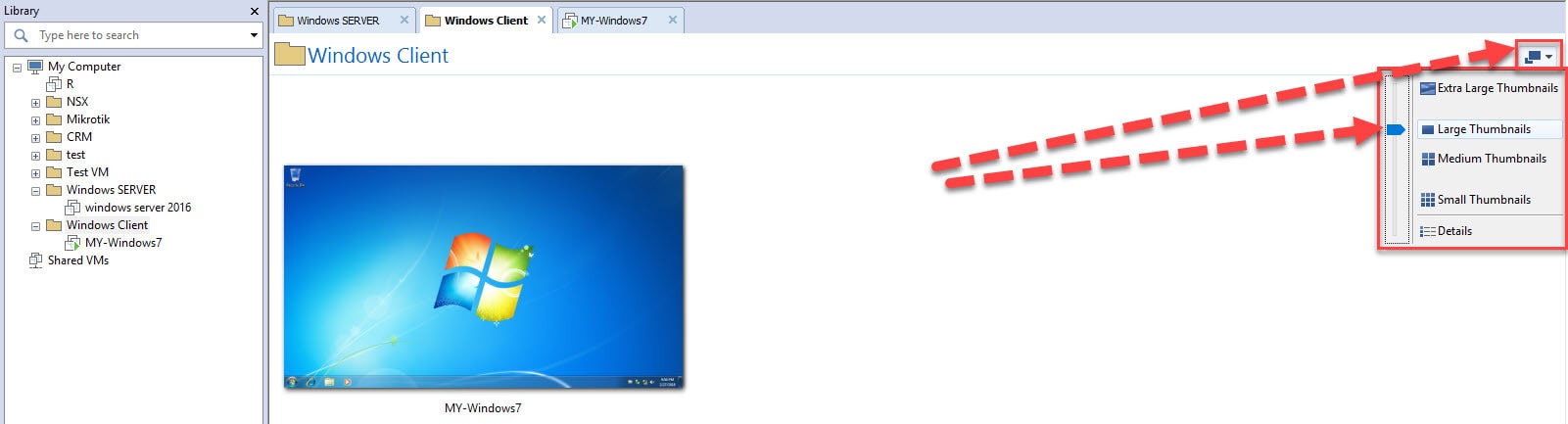1568x424 pixels.
Task: Select windows server 2016 VM
Action: [138, 208]
